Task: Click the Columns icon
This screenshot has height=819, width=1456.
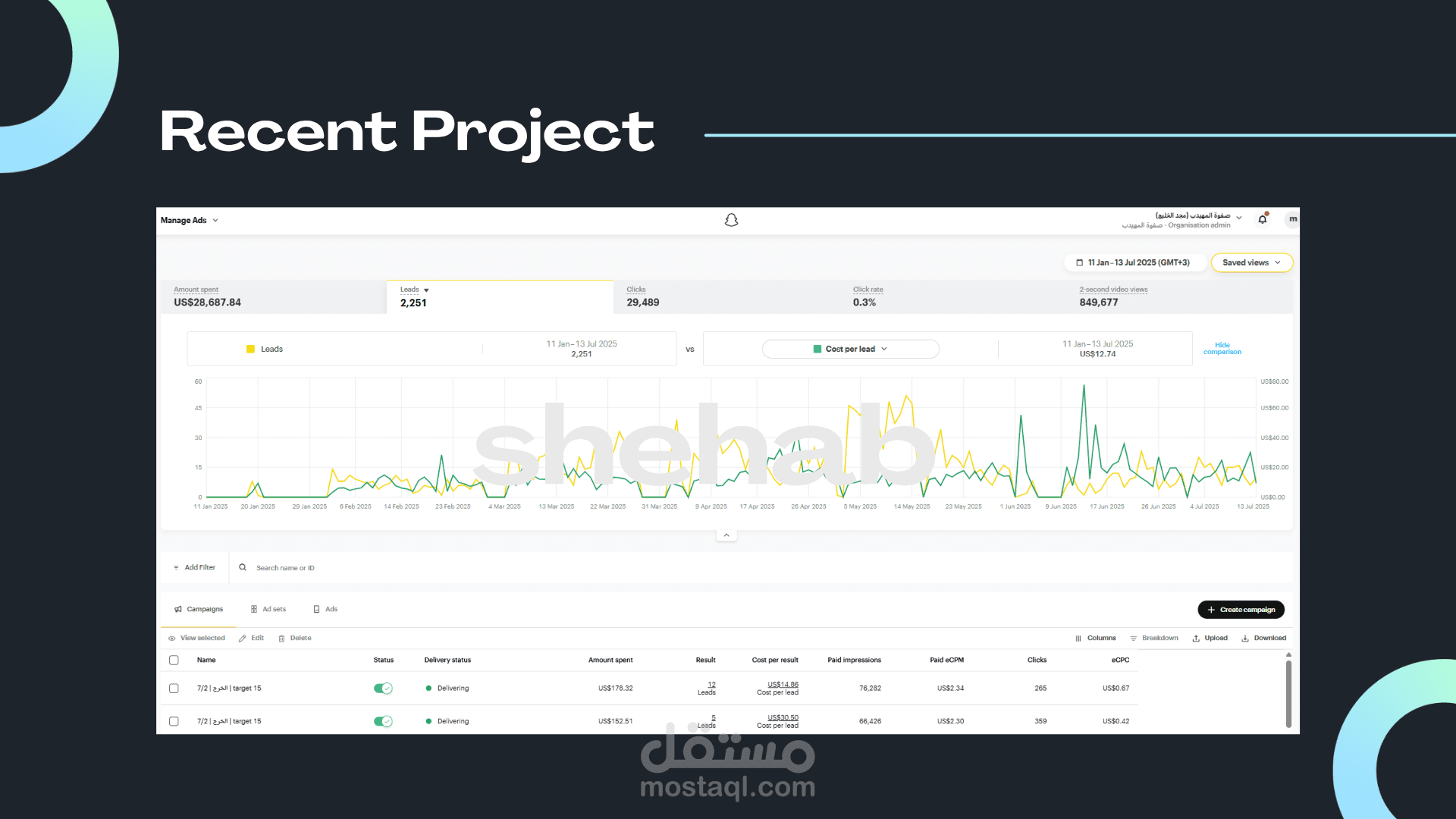Action: point(1078,639)
